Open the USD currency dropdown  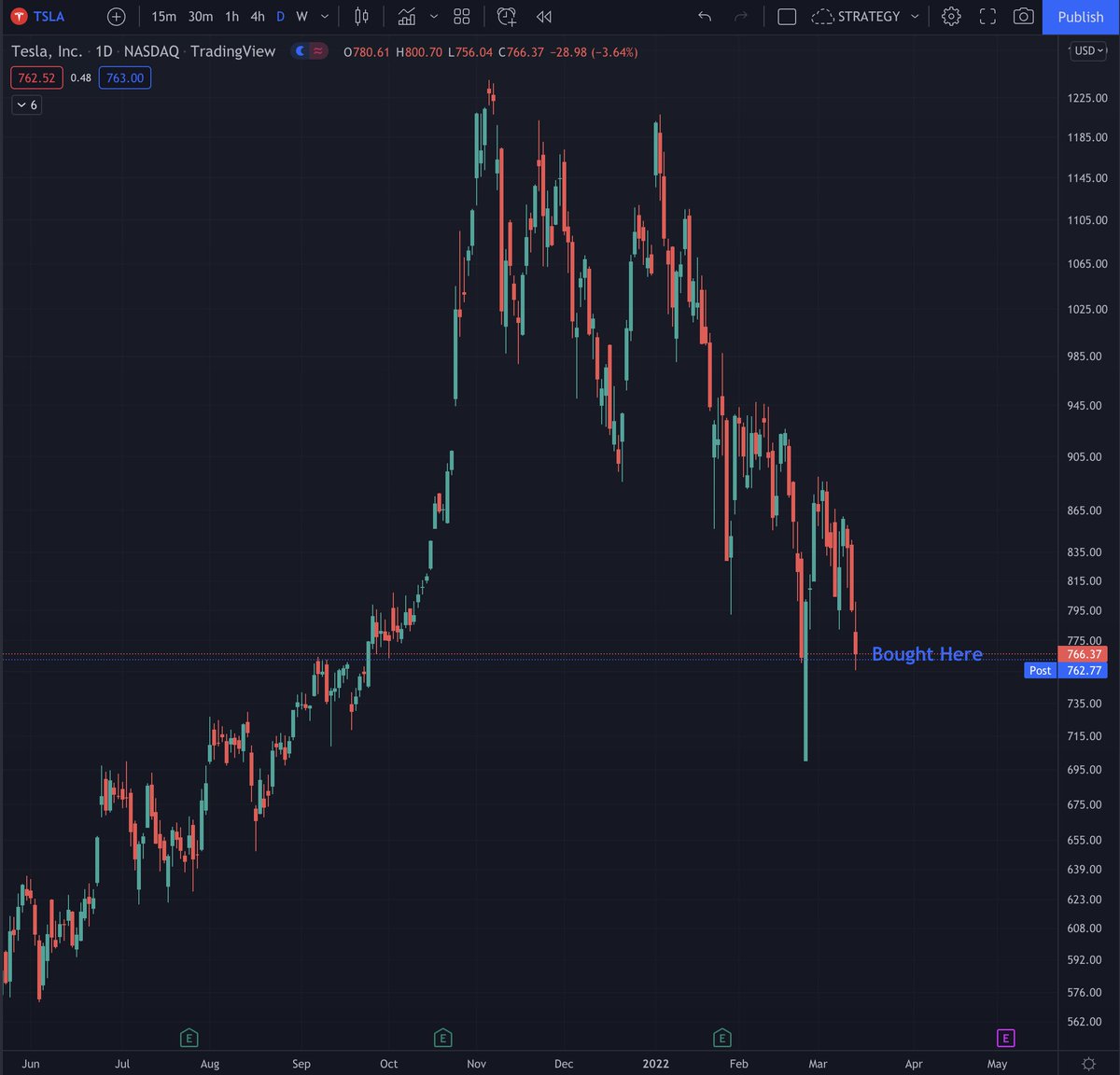point(1089,50)
